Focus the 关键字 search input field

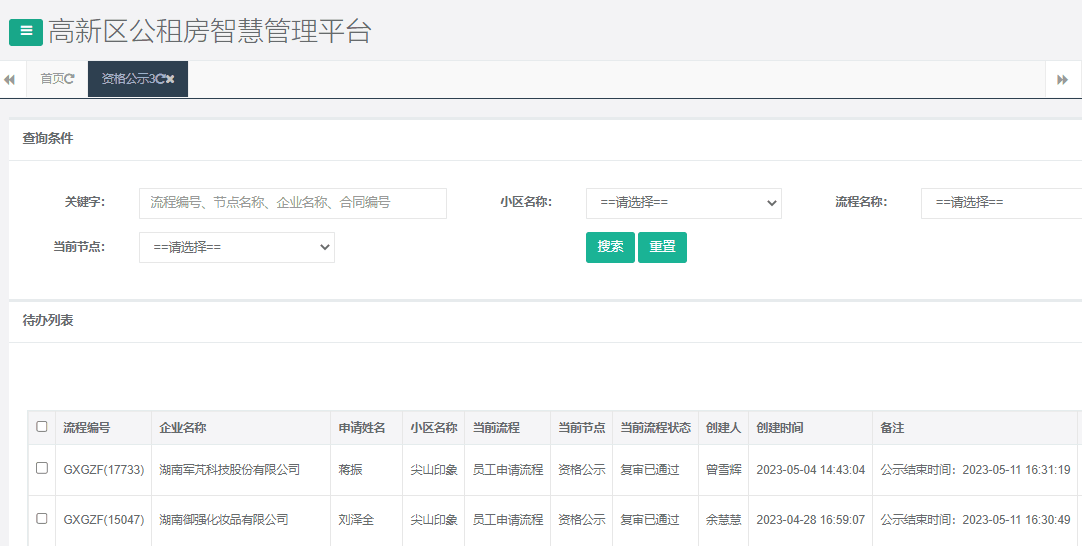292,203
